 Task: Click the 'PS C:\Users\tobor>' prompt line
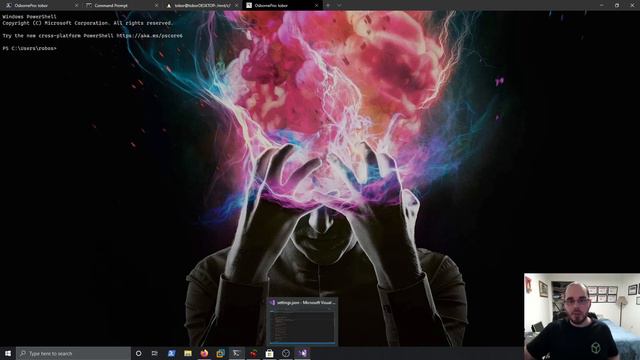tap(29, 48)
